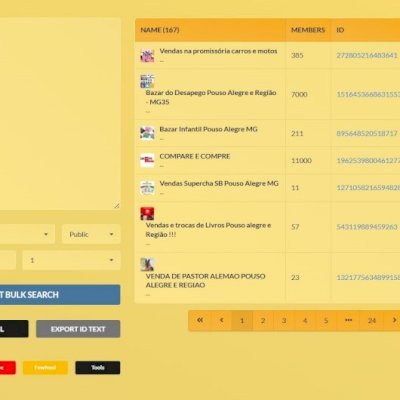The width and height of the screenshot is (400, 400).
Task: Open the dropdown showing value 1
Action: [x=71, y=260]
